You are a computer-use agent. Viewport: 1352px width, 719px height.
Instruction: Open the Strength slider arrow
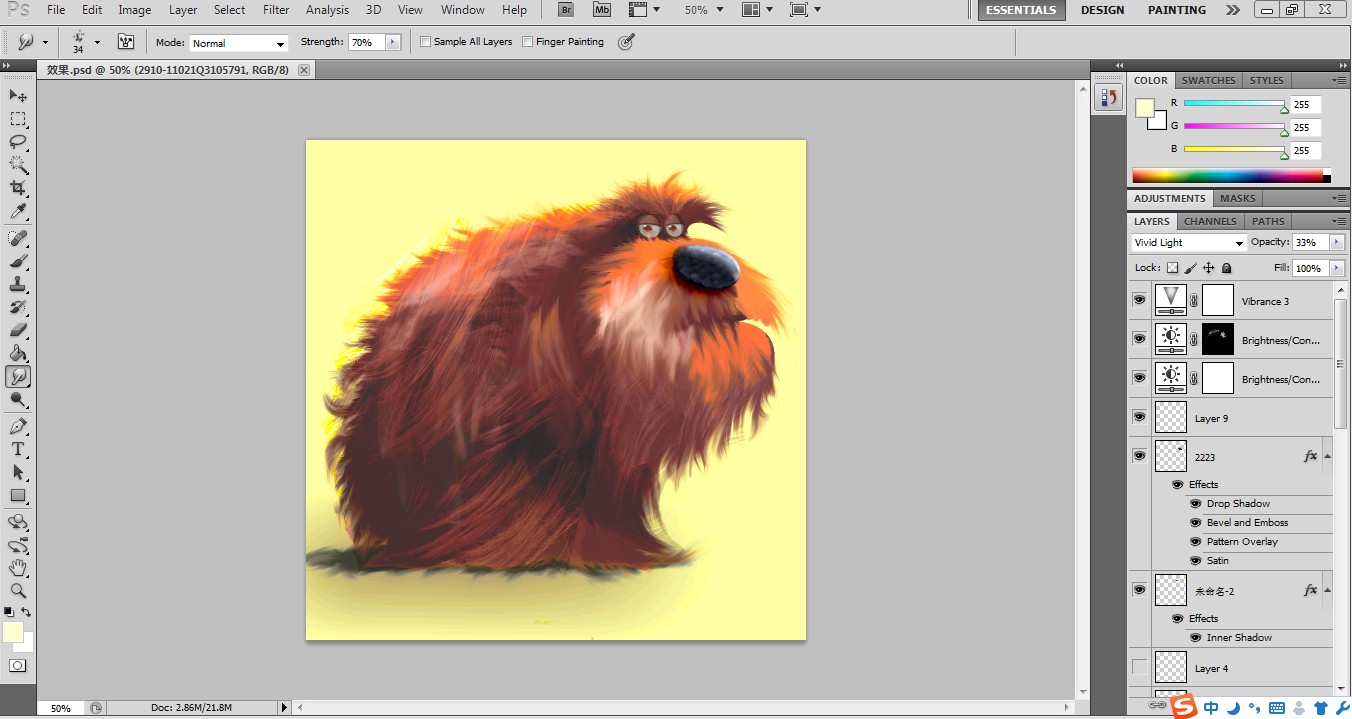pos(393,42)
